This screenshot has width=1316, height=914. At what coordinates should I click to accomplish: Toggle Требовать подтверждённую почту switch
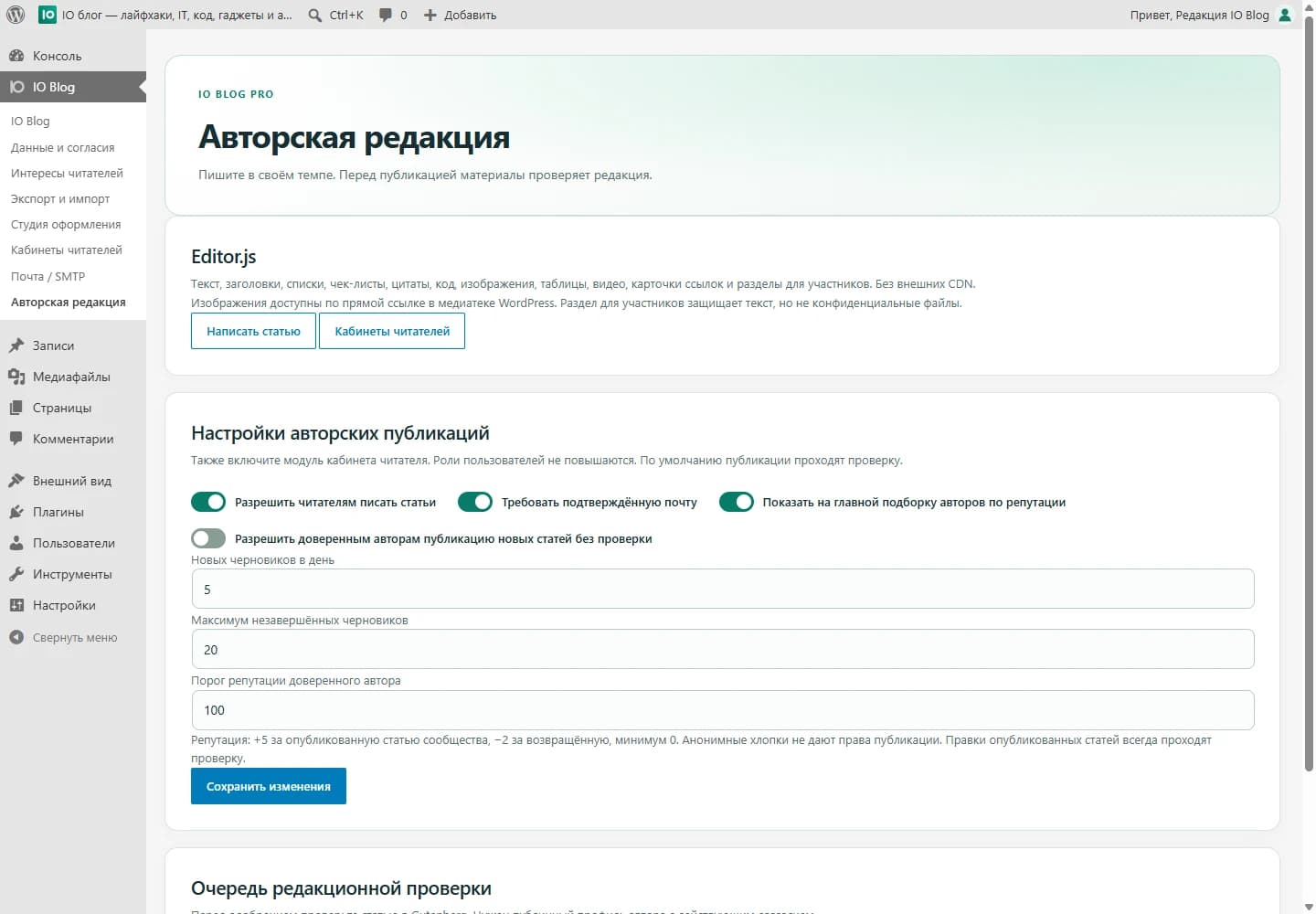[x=475, y=502]
